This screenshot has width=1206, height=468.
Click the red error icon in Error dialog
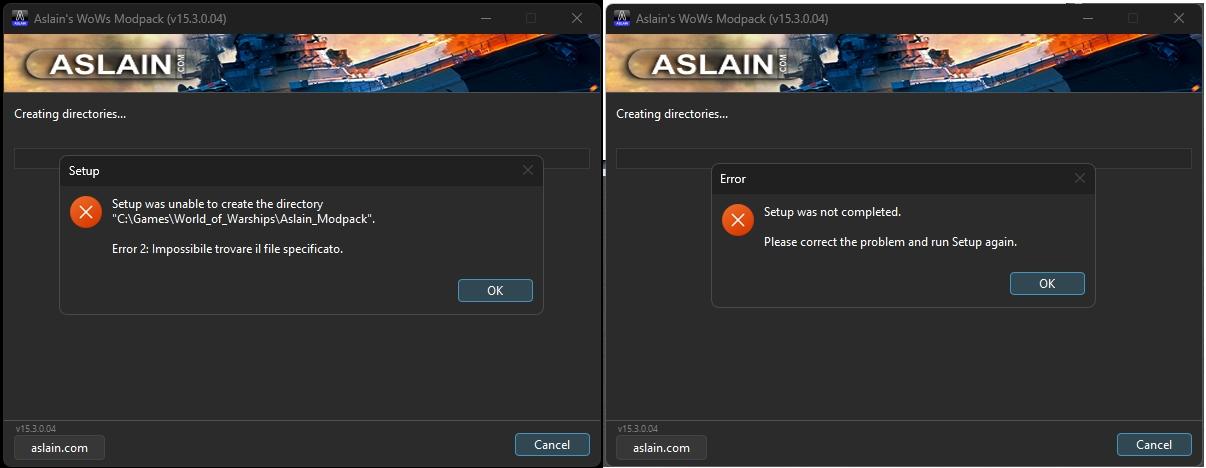click(738, 220)
